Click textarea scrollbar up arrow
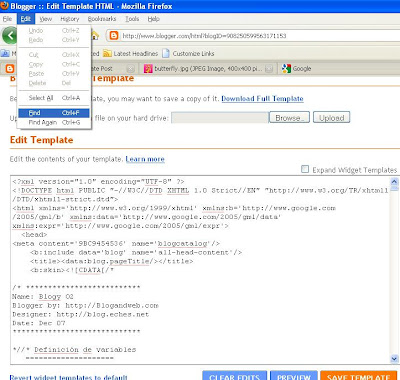400x380 pixels. (x=394, y=182)
